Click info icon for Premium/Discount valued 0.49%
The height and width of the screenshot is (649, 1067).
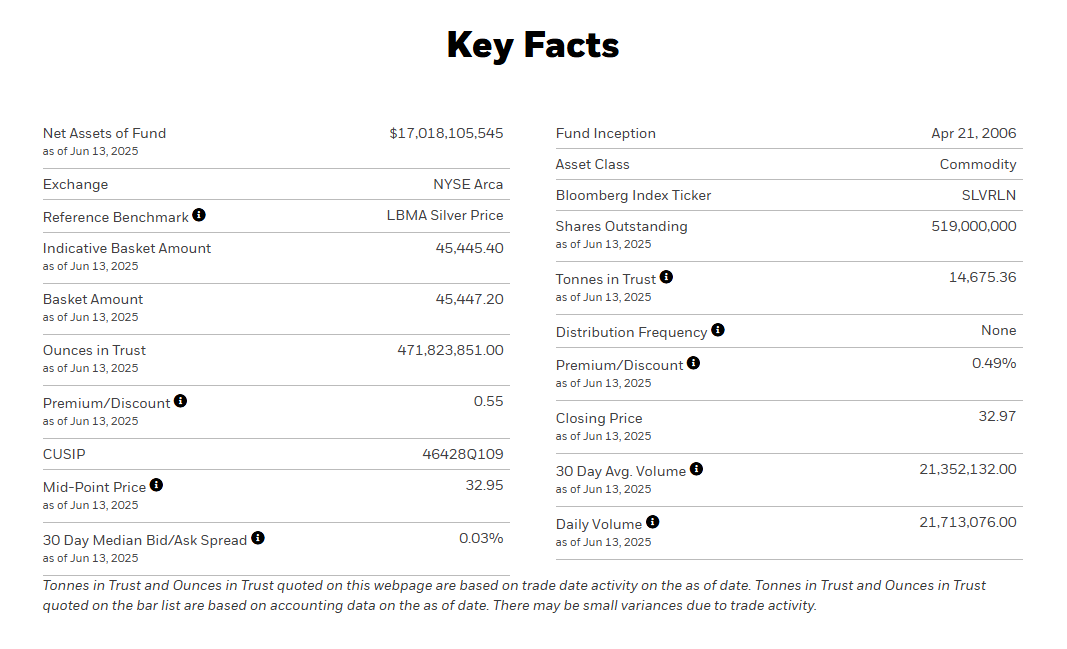point(694,363)
